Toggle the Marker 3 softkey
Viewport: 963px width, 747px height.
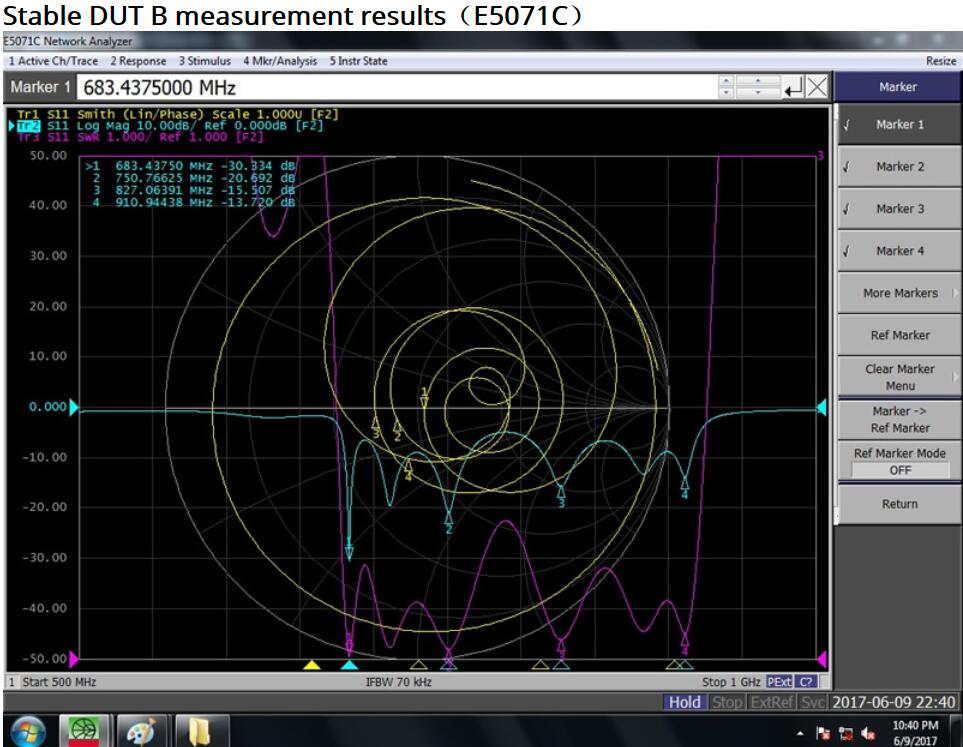[x=899, y=209]
